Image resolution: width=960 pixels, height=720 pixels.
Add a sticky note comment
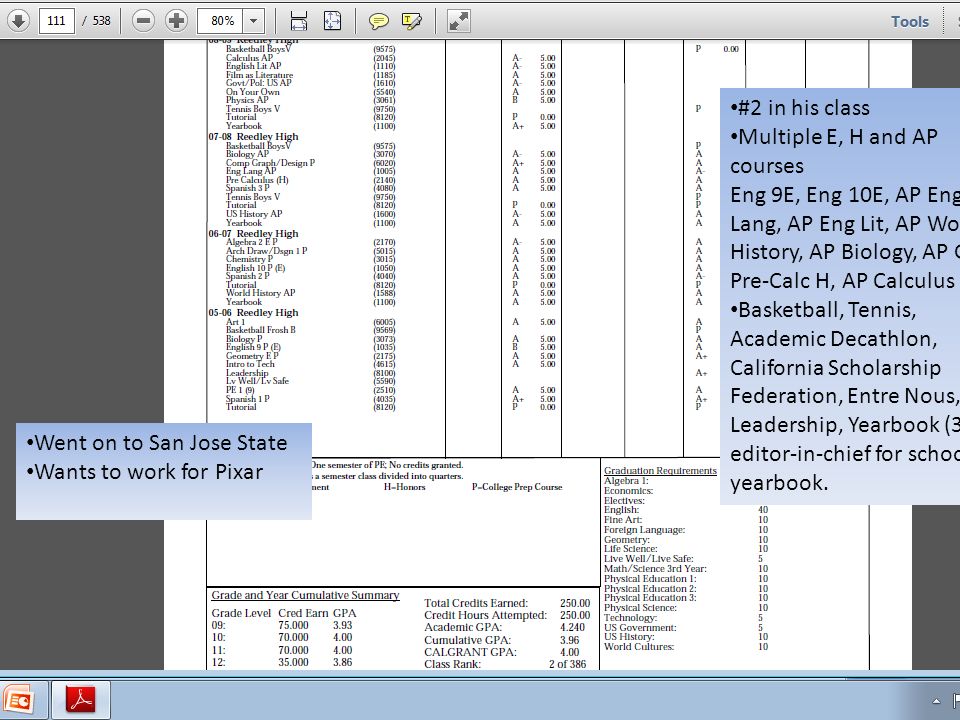coord(378,21)
